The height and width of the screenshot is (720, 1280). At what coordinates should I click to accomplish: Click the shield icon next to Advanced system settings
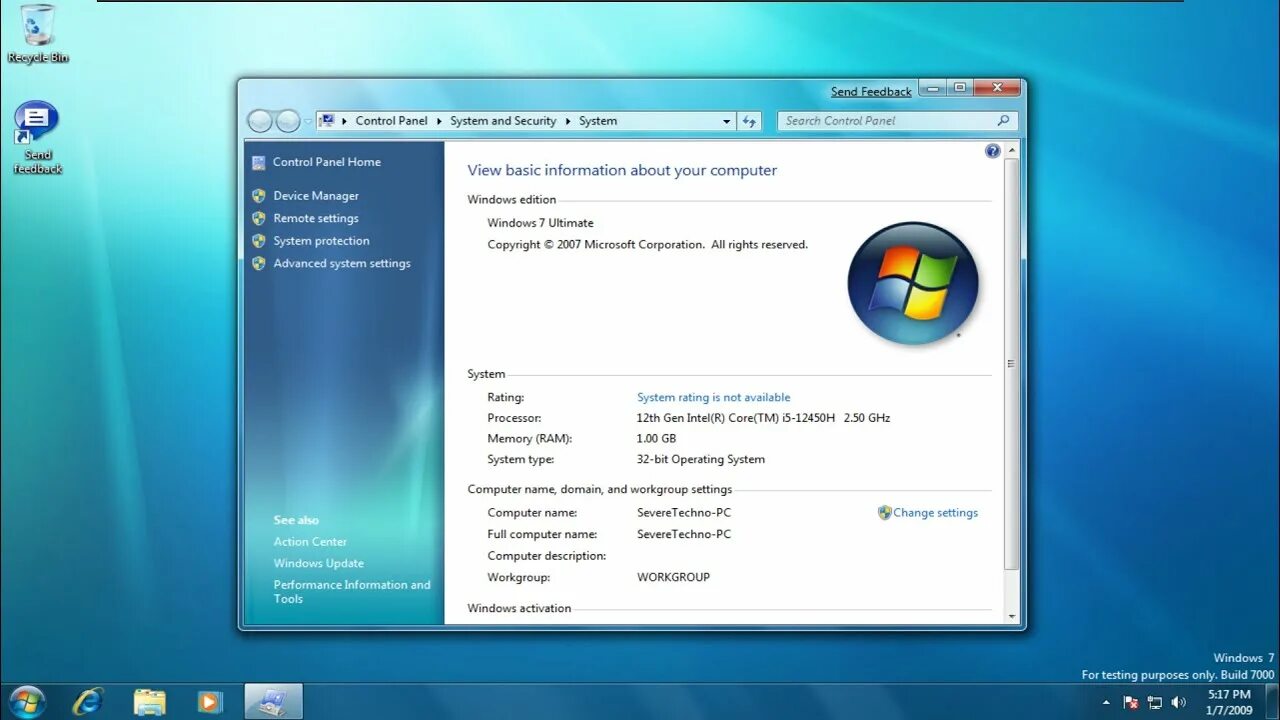pyautogui.click(x=259, y=263)
